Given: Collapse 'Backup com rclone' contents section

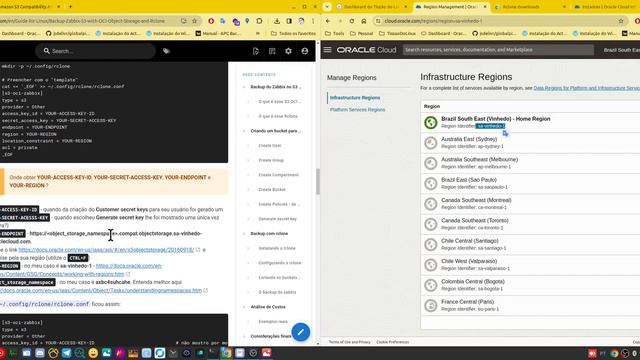Looking at the screenshot, I should pyautogui.click(x=244, y=233).
